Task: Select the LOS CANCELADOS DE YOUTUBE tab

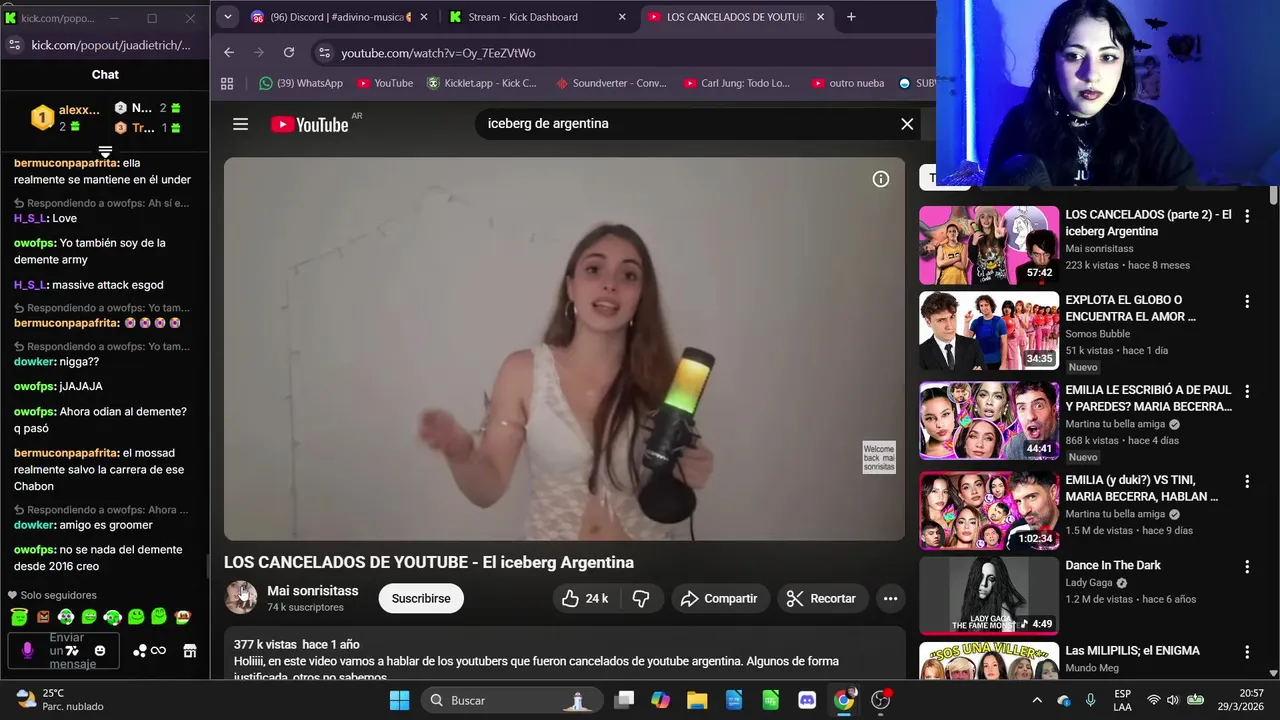Action: pos(735,17)
